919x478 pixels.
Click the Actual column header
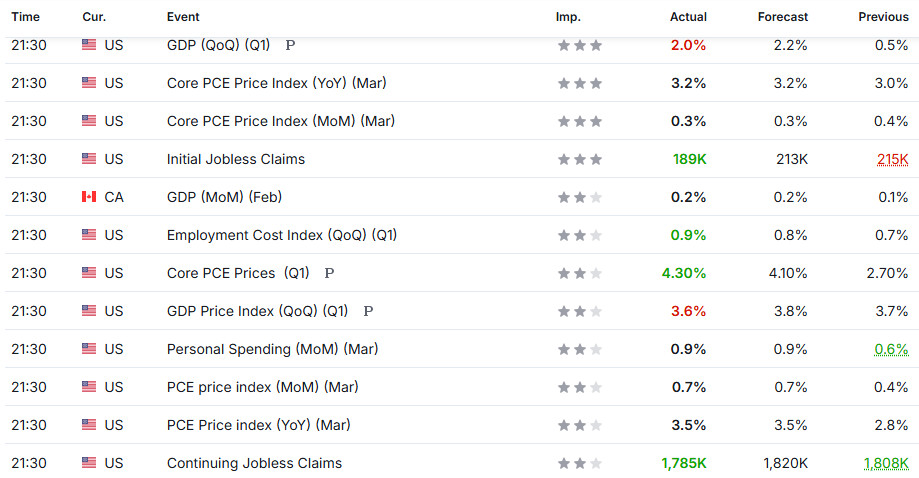coord(688,17)
